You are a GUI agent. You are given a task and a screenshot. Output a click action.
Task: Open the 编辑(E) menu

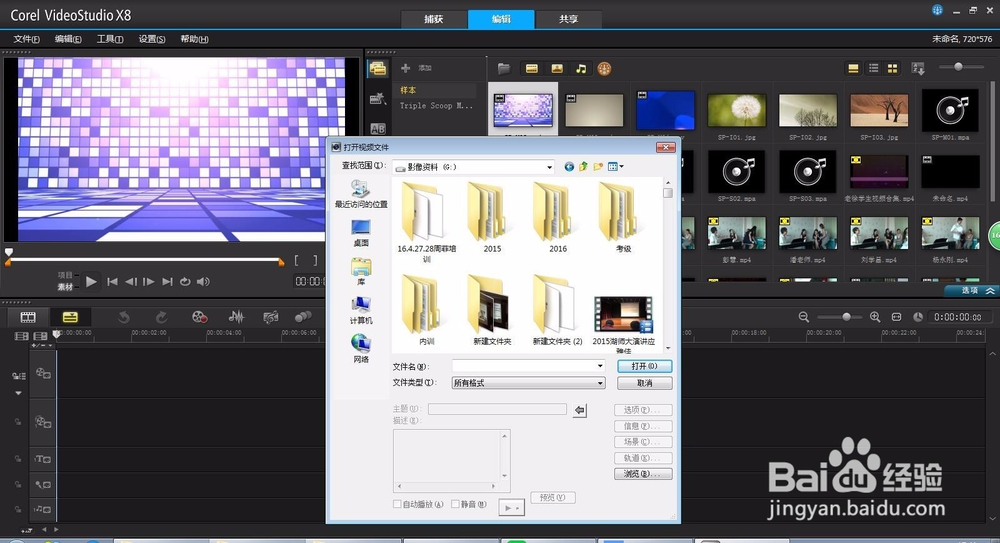click(68, 39)
